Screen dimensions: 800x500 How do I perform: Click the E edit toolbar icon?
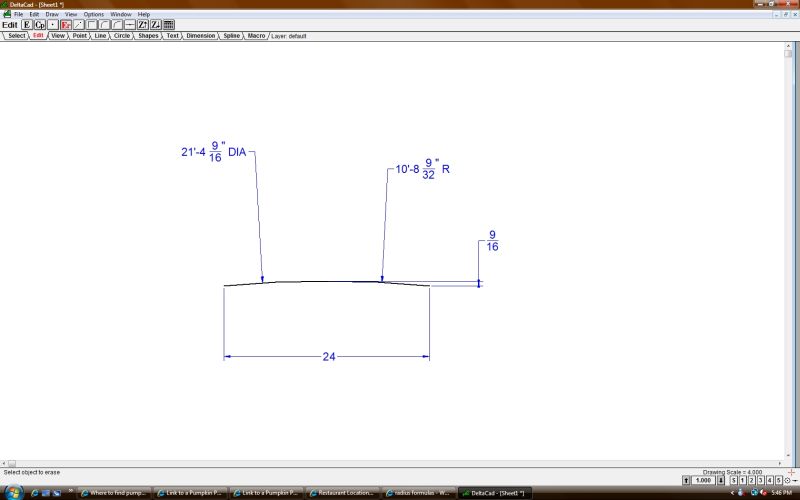point(27,25)
